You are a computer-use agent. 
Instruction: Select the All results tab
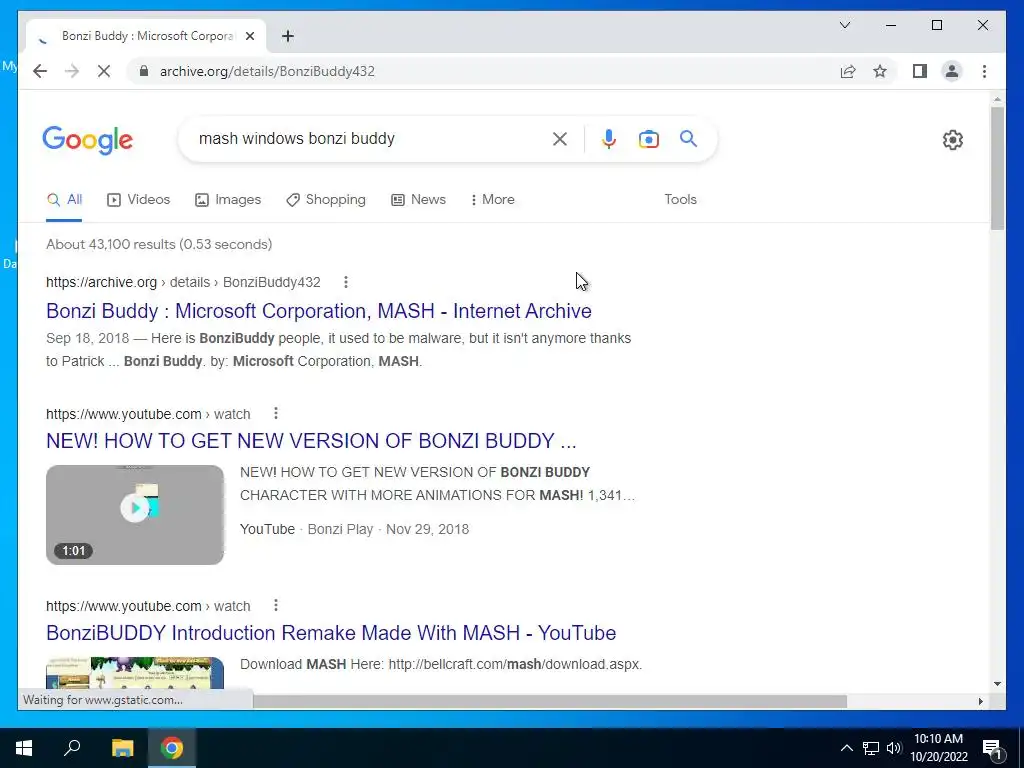(x=64, y=200)
